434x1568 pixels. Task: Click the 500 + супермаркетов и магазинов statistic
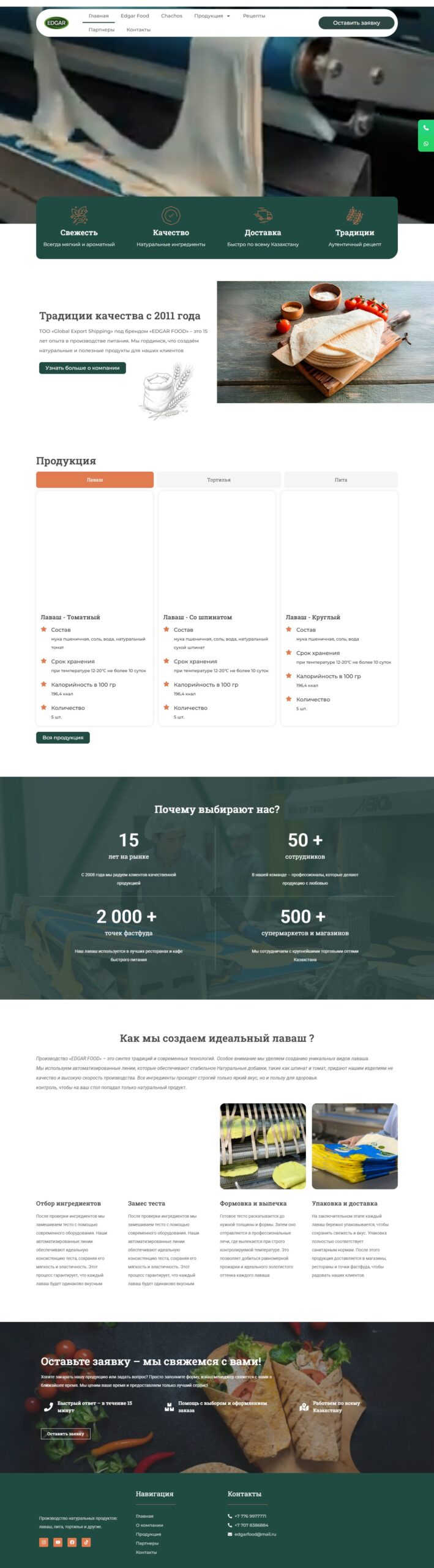pyautogui.click(x=305, y=922)
